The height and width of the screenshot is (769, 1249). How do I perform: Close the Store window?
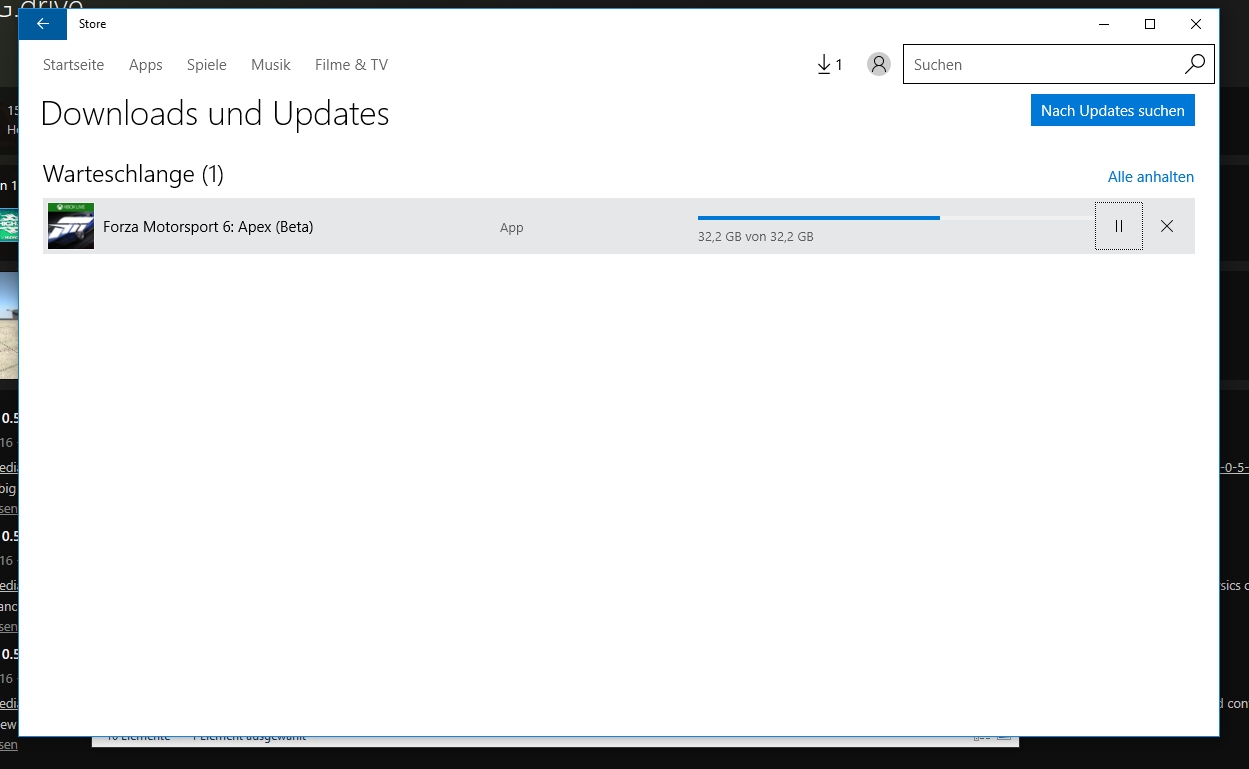point(1196,24)
